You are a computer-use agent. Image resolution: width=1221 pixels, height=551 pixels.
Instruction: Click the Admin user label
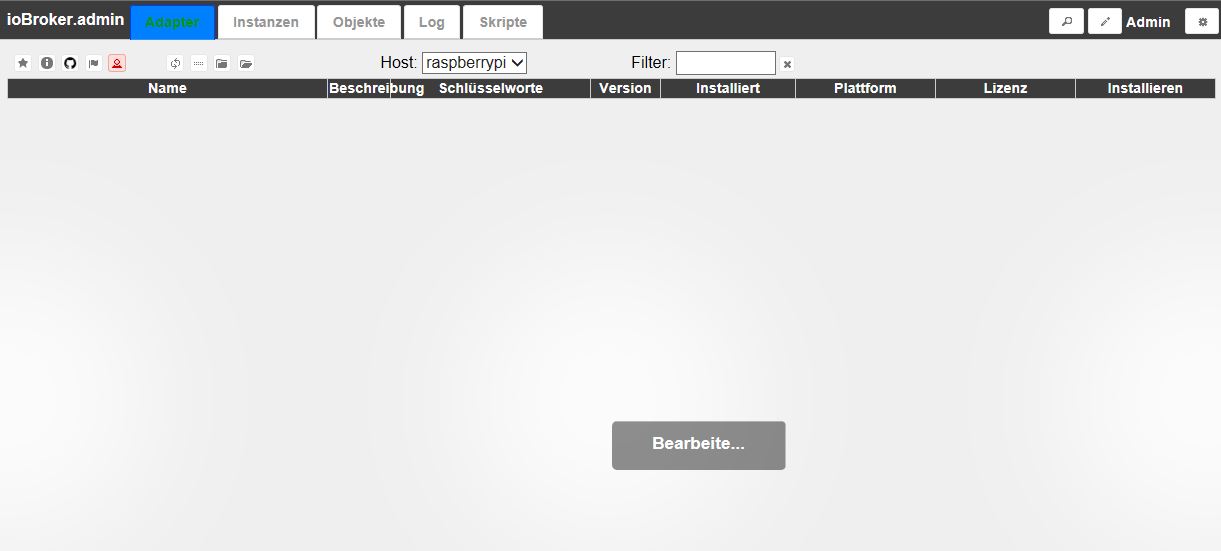tap(1148, 22)
